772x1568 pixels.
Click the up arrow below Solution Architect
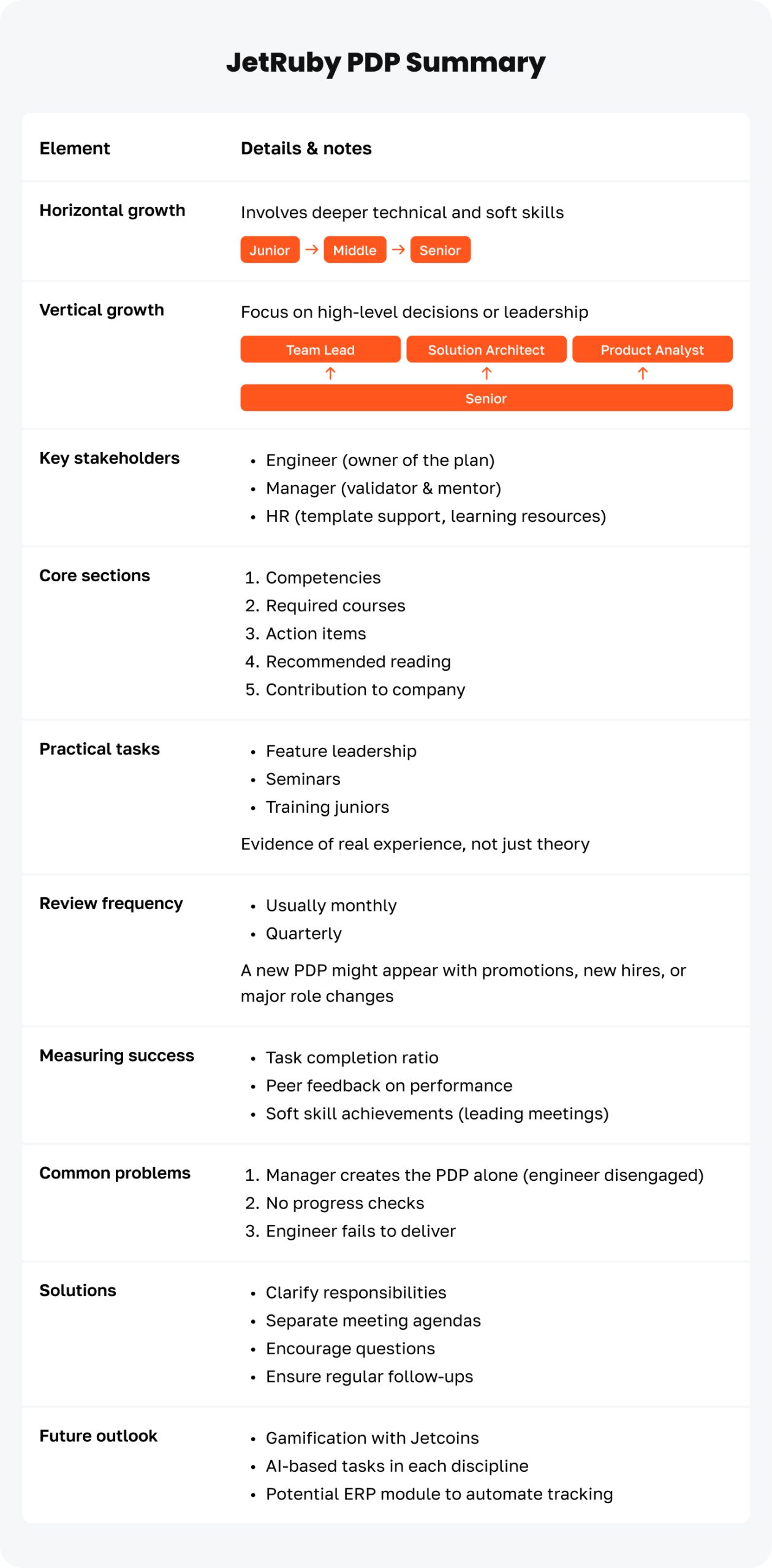click(486, 373)
